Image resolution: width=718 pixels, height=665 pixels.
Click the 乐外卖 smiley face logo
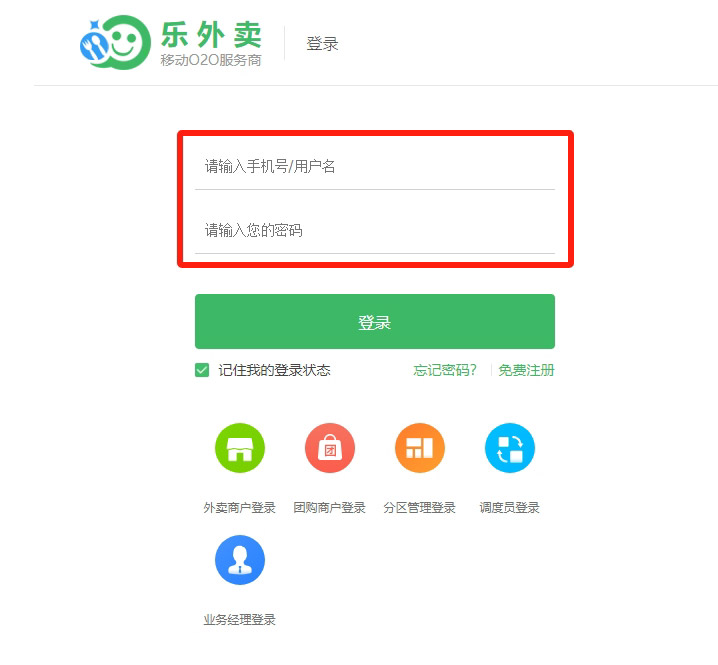click(x=115, y=43)
